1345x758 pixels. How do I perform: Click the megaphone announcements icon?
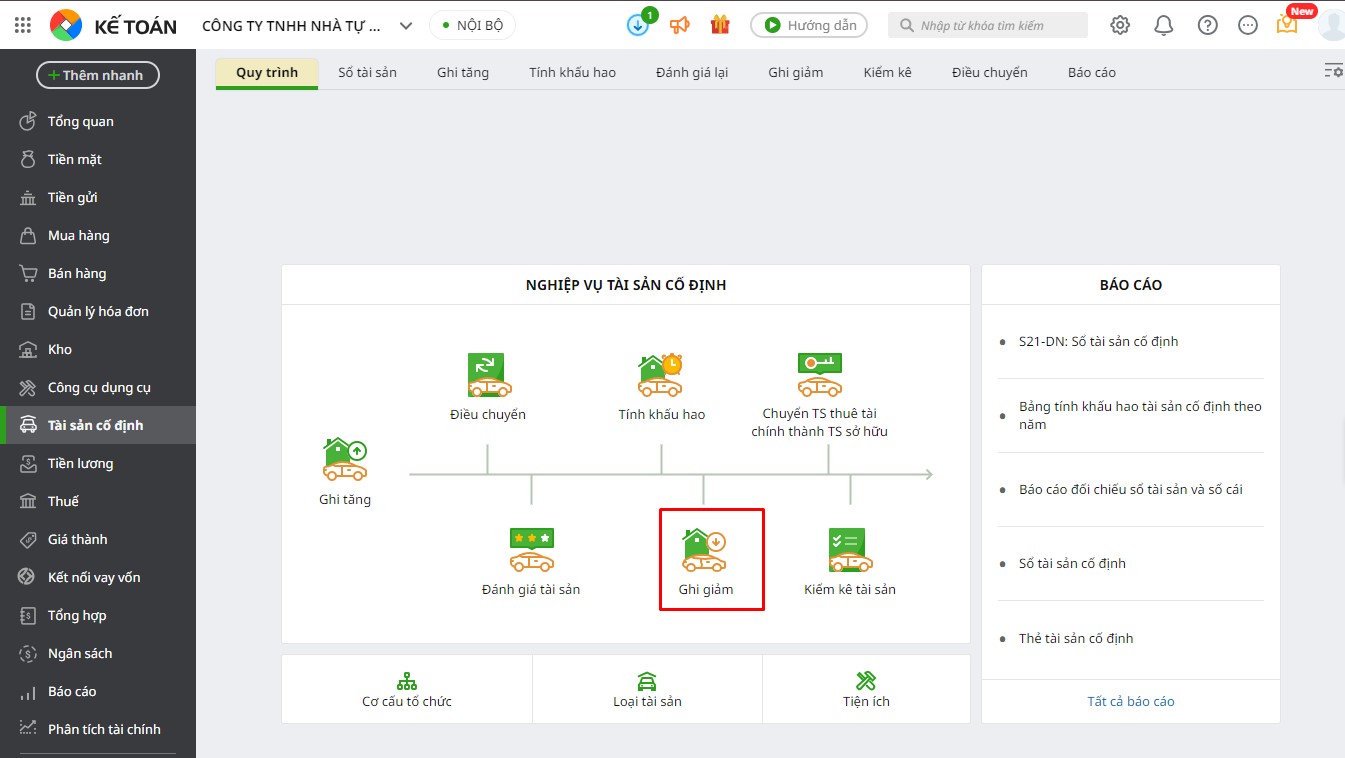(x=680, y=25)
